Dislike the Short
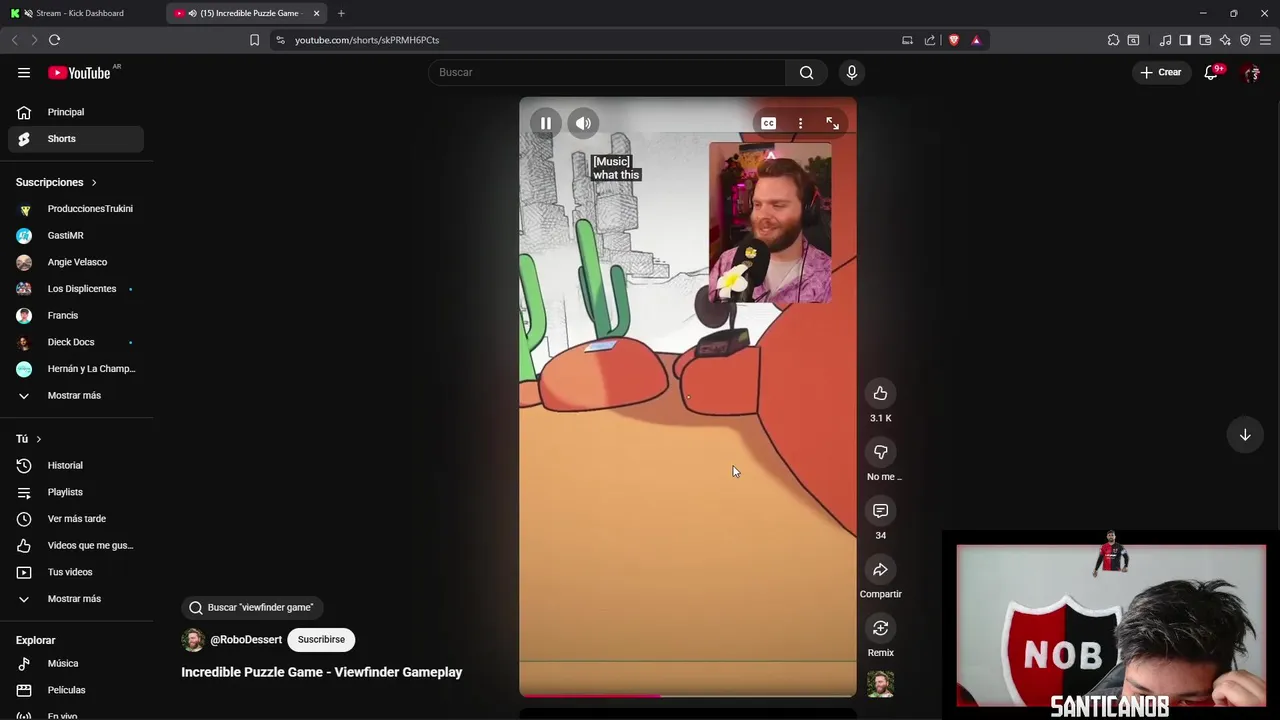The image size is (1280, 720). 880,452
